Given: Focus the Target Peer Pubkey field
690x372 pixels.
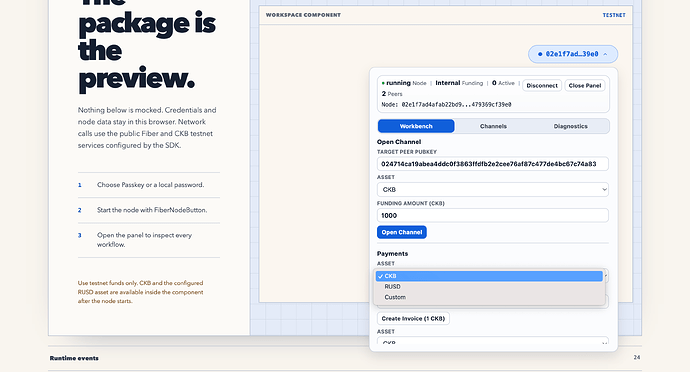Looking at the screenshot, I should tap(492, 164).
